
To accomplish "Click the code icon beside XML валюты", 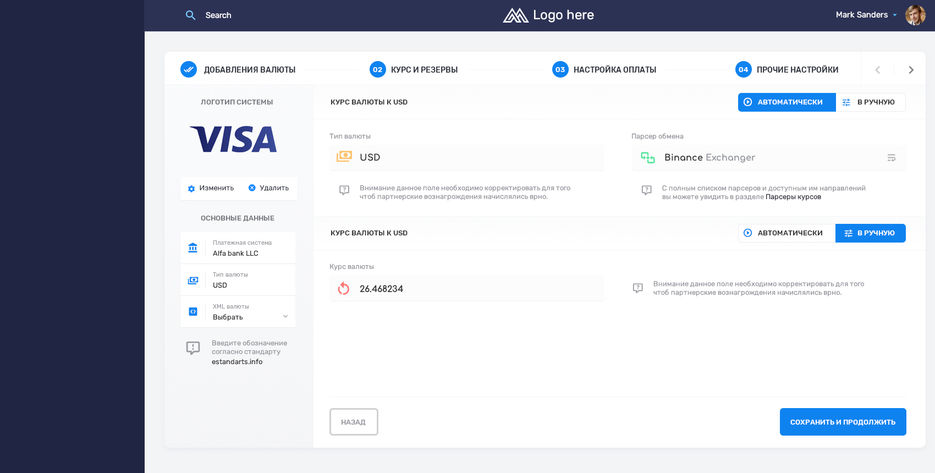I will [193, 311].
